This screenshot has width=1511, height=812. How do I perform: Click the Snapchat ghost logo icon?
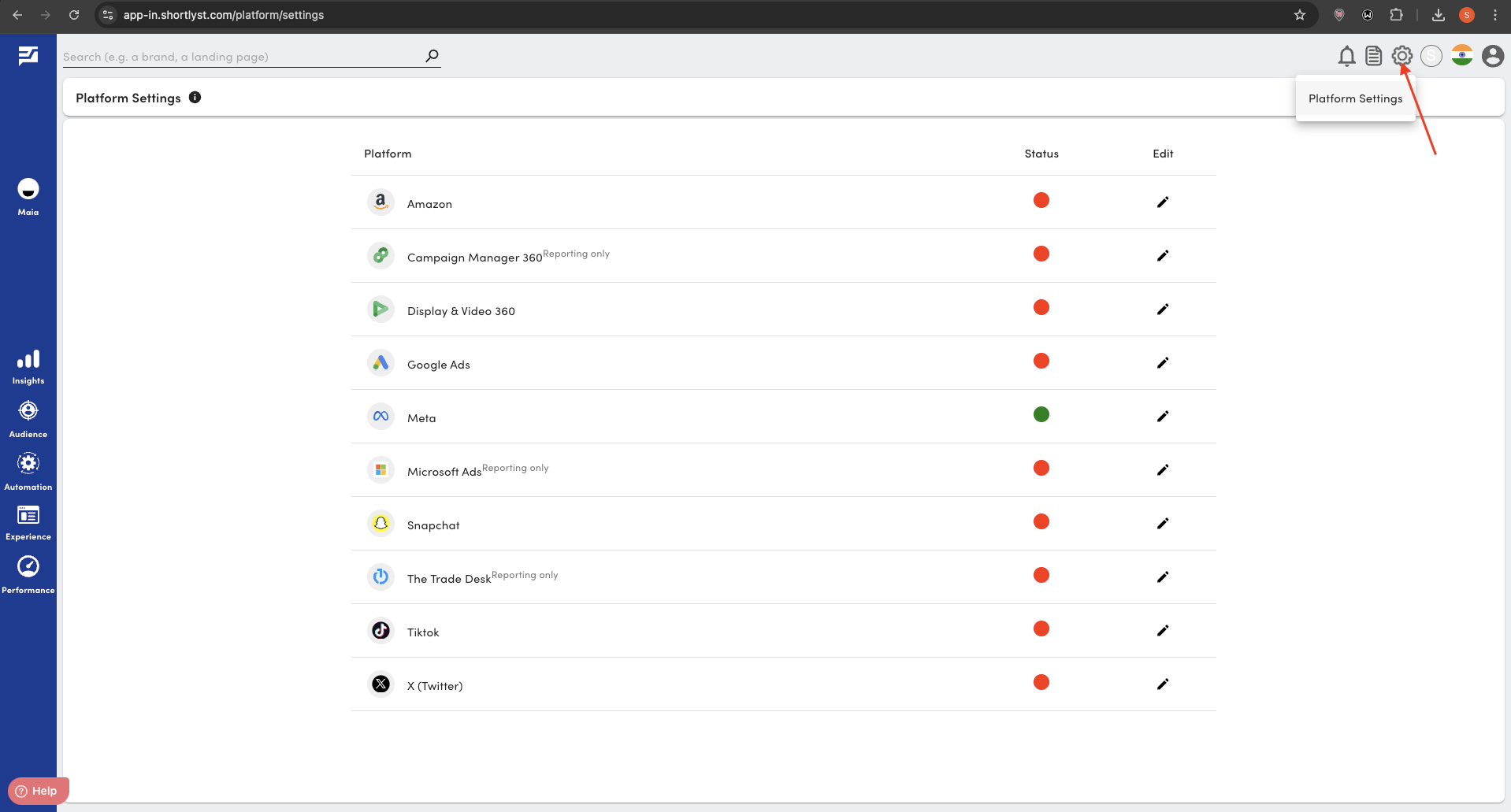(x=381, y=524)
